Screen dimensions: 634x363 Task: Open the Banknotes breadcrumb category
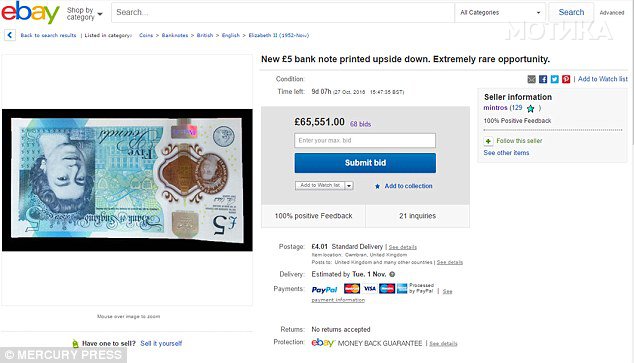pos(175,35)
